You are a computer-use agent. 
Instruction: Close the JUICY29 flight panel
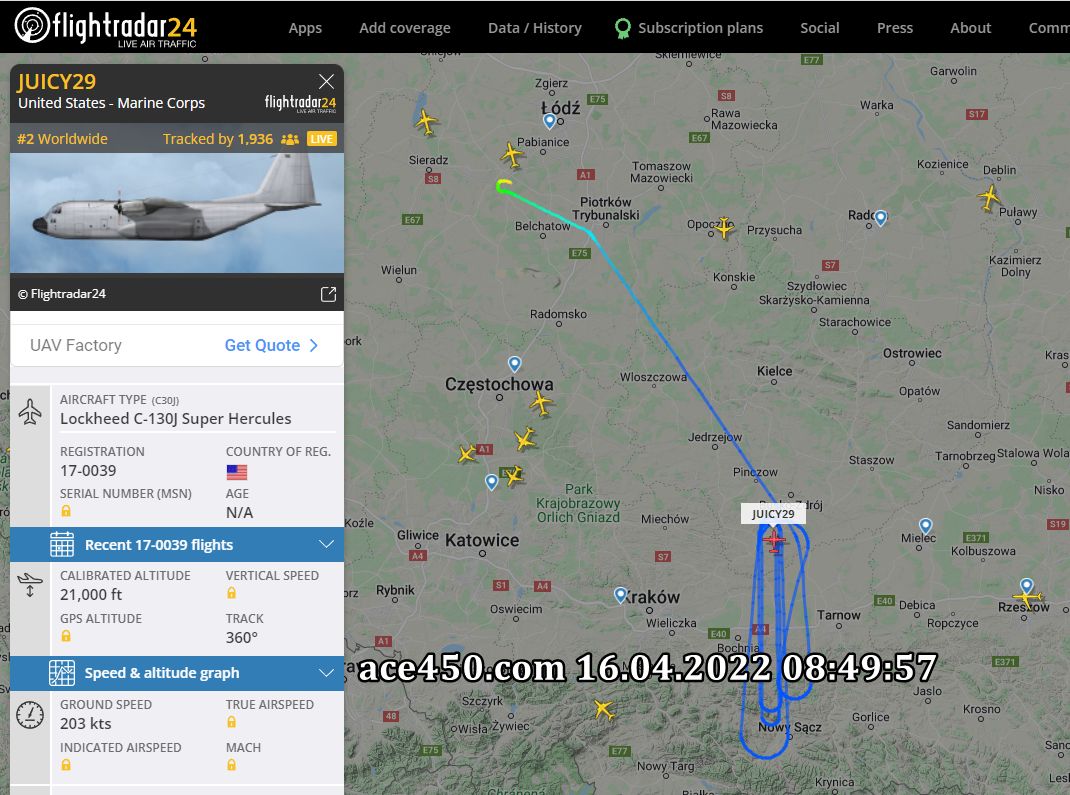coord(326,82)
